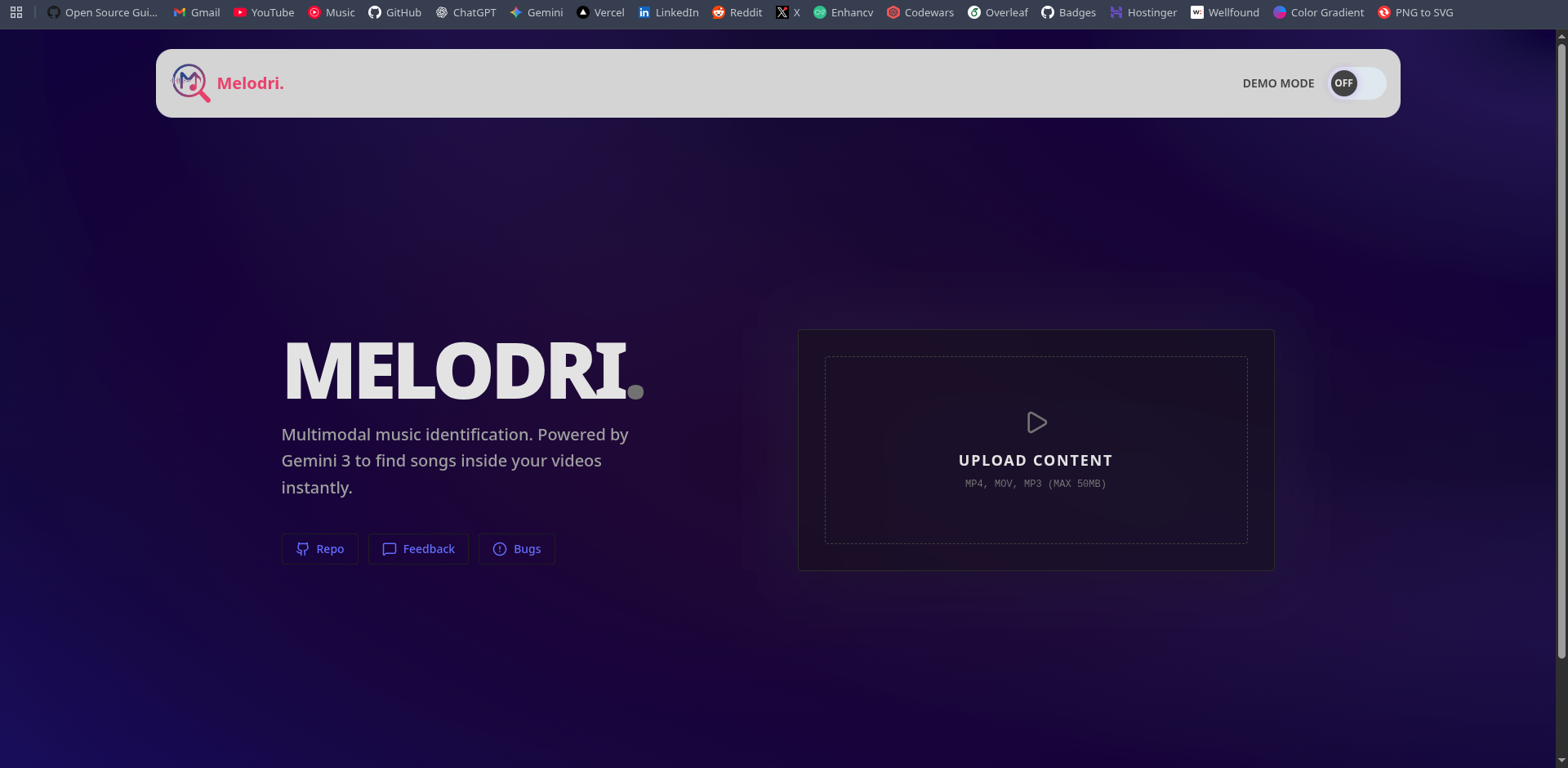The height and width of the screenshot is (768, 1568).
Task: Open the Gemini bookmark
Action: (x=537, y=12)
